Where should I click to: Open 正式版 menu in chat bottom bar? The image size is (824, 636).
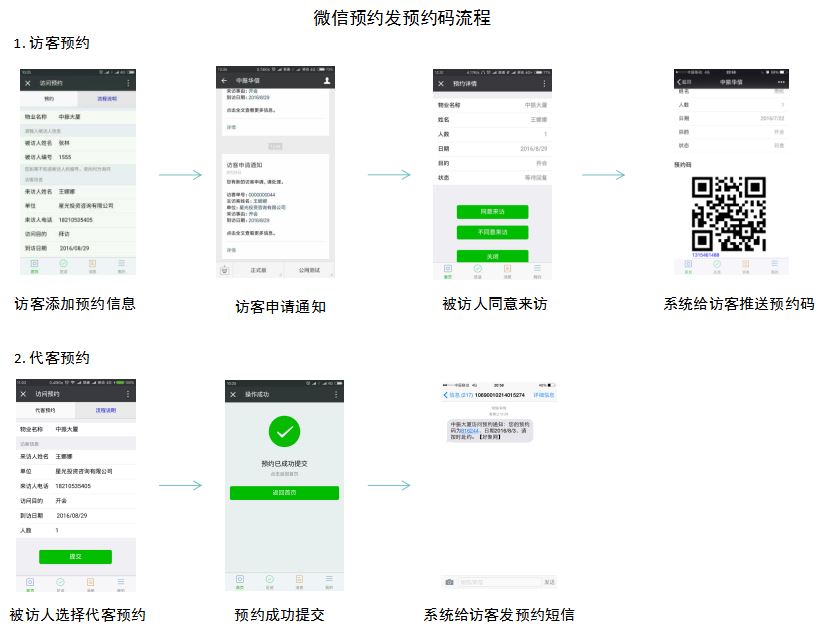coord(258,269)
